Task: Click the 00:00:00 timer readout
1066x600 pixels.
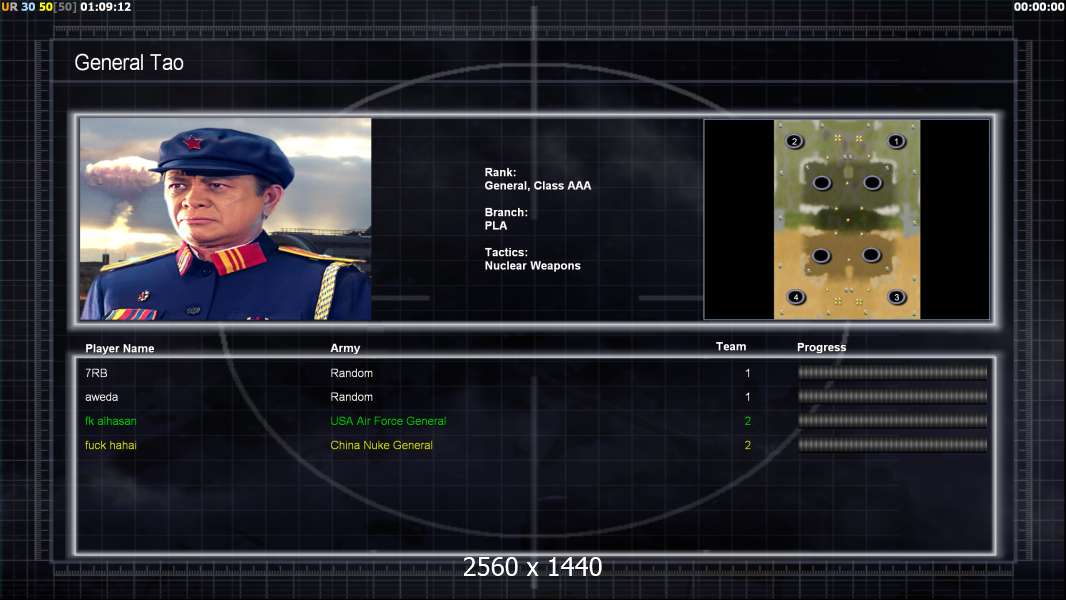Action: coord(1039,7)
